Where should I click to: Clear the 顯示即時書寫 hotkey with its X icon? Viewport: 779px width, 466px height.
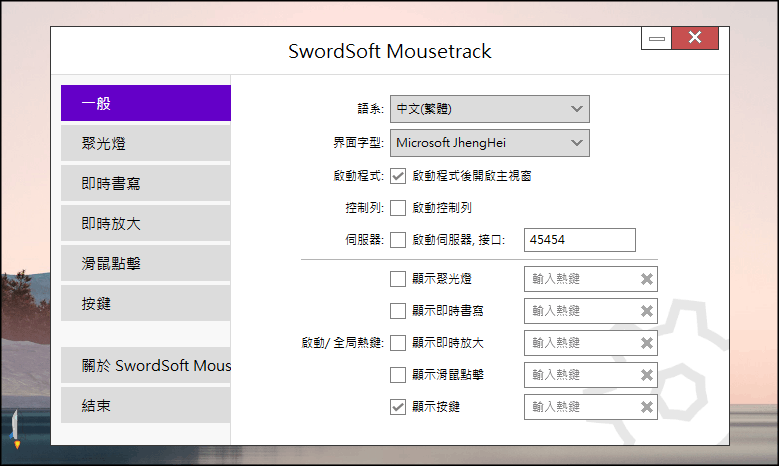[646, 311]
